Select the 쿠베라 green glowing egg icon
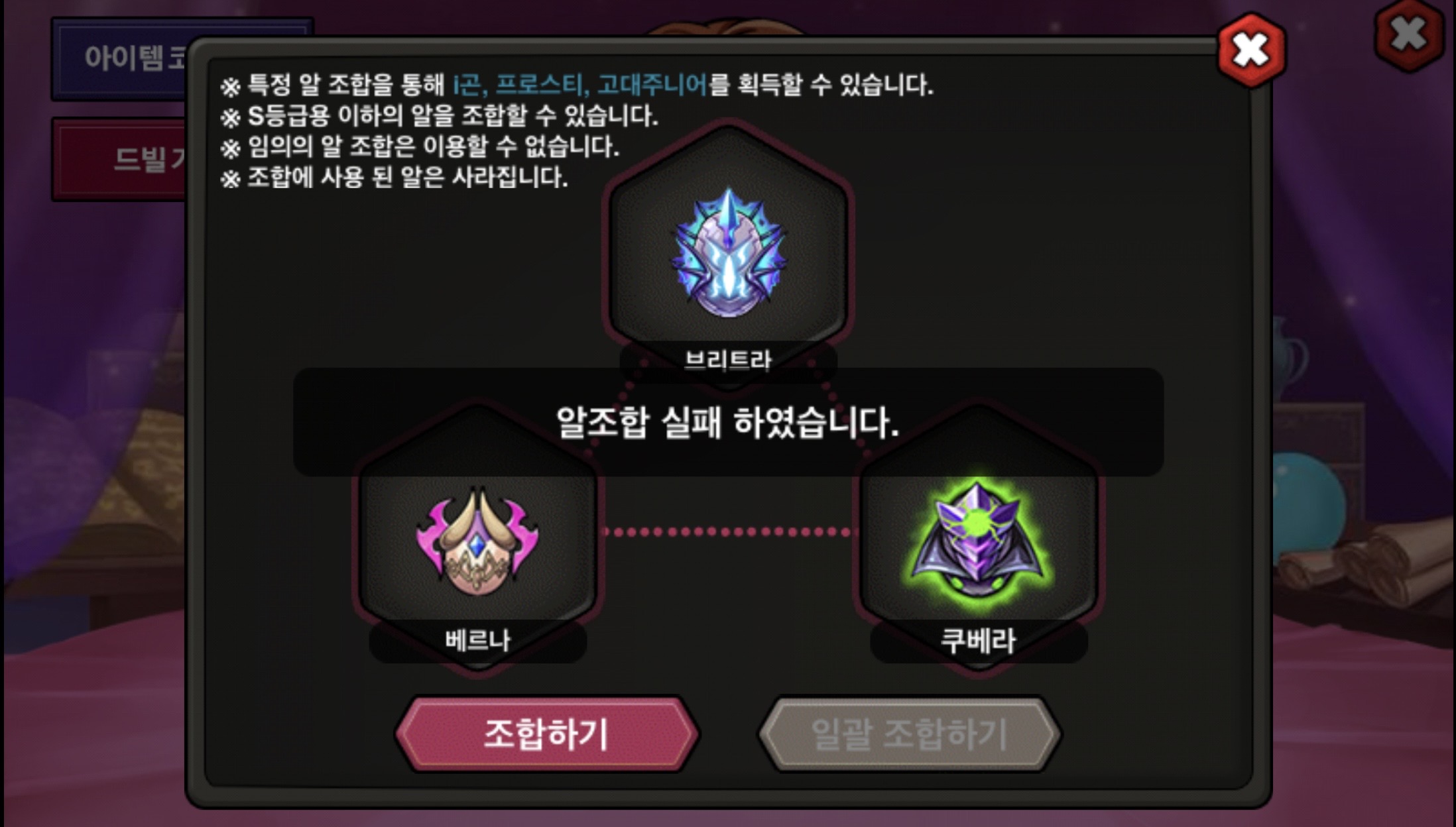Image resolution: width=1456 pixels, height=827 pixels. (x=978, y=538)
